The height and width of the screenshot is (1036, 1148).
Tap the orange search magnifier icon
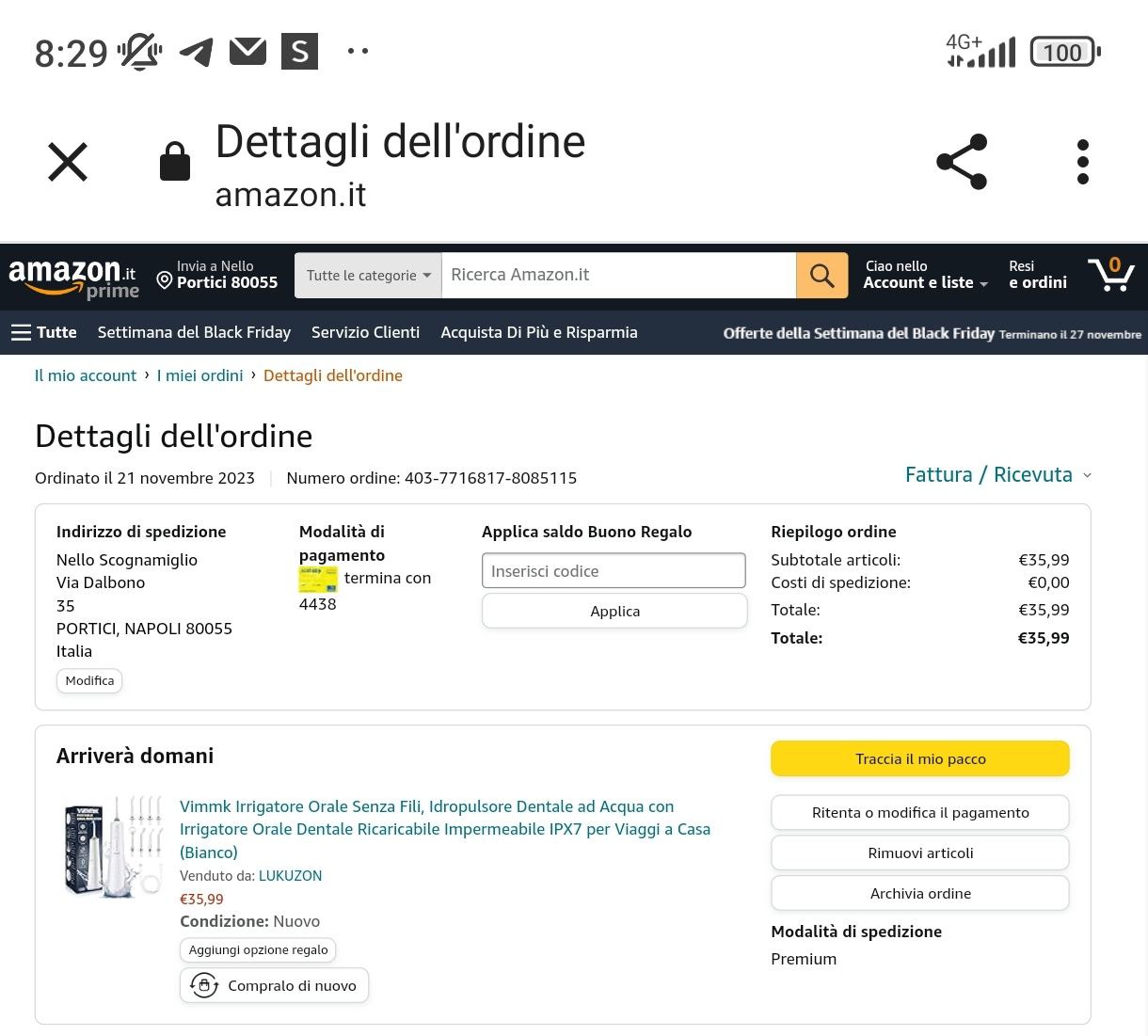821,276
